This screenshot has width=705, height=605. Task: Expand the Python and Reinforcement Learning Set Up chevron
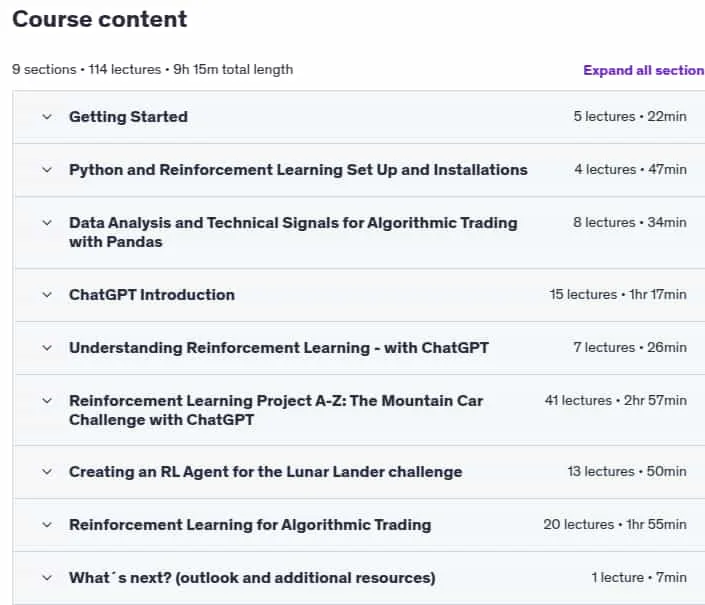click(47, 170)
